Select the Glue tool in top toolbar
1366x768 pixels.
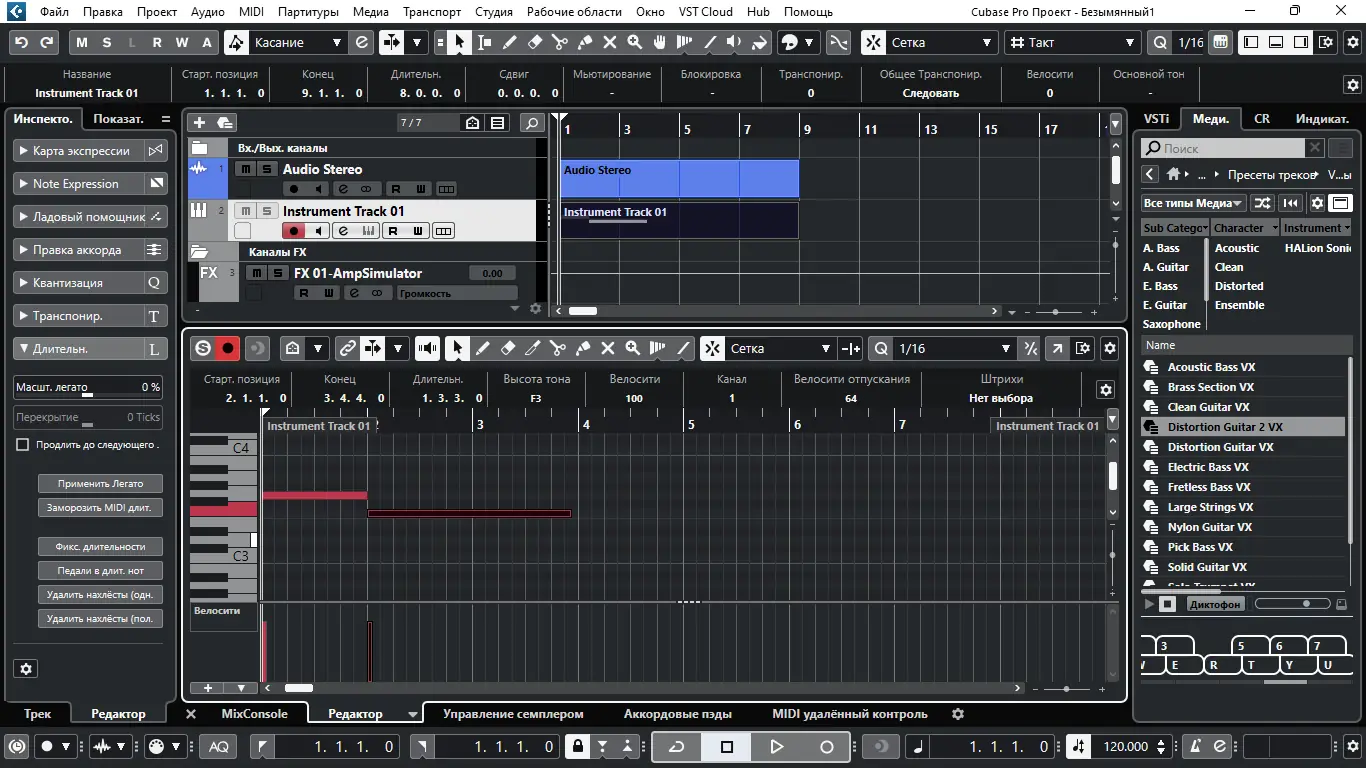coord(585,43)
